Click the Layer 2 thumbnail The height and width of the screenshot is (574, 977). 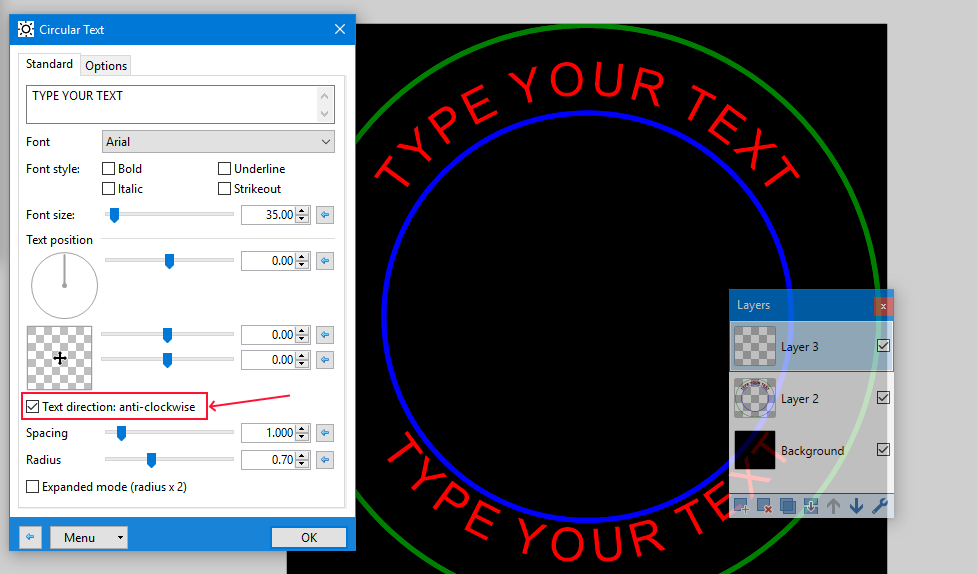pos(755,398)
